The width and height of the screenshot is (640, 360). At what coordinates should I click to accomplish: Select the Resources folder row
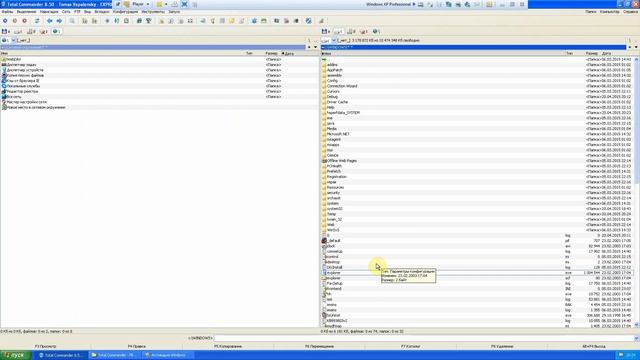pos(477,187)
